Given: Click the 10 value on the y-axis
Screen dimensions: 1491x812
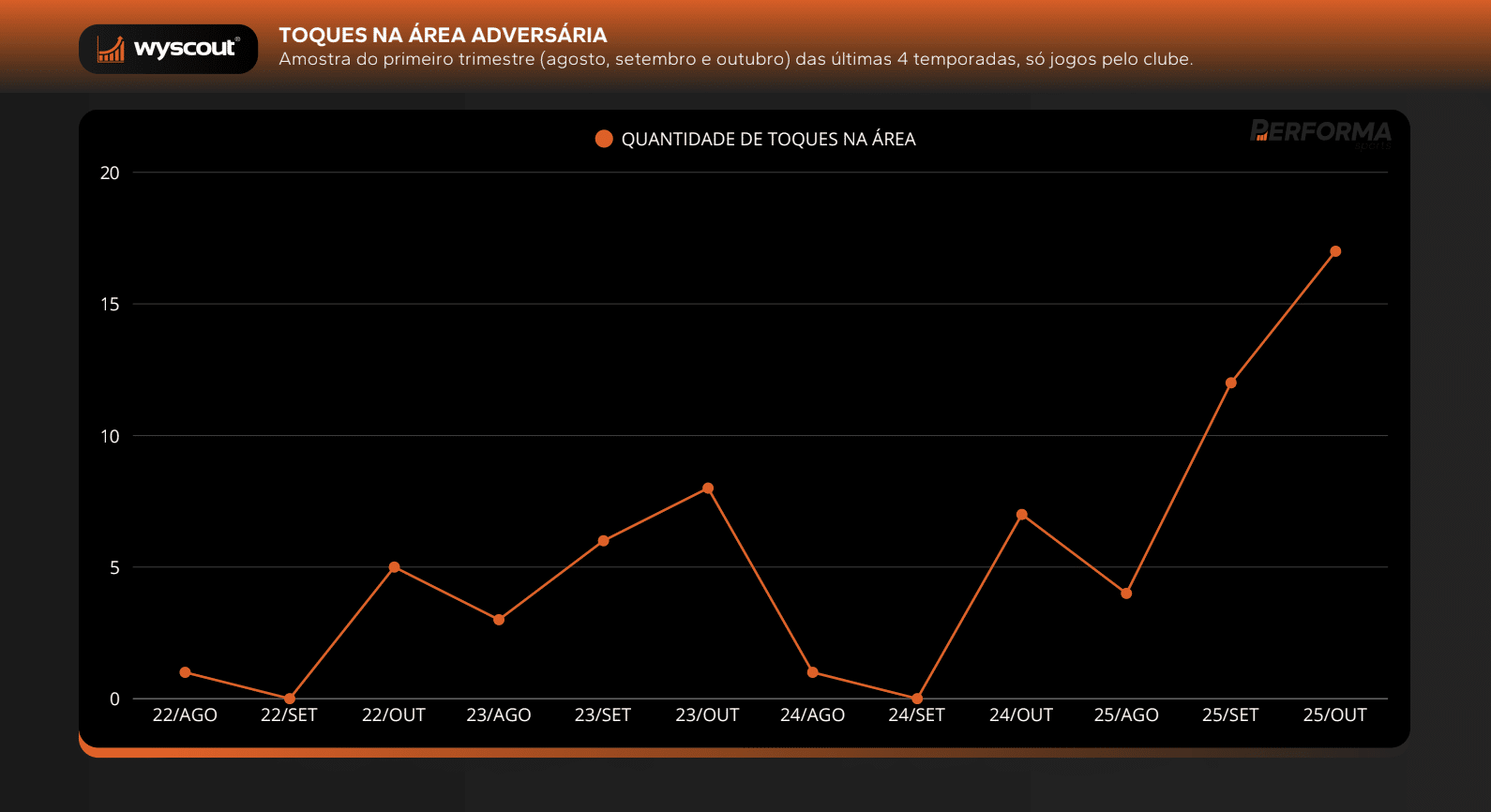Looking at the screenshot, I should pyautogui.click(x=110, y=436).
